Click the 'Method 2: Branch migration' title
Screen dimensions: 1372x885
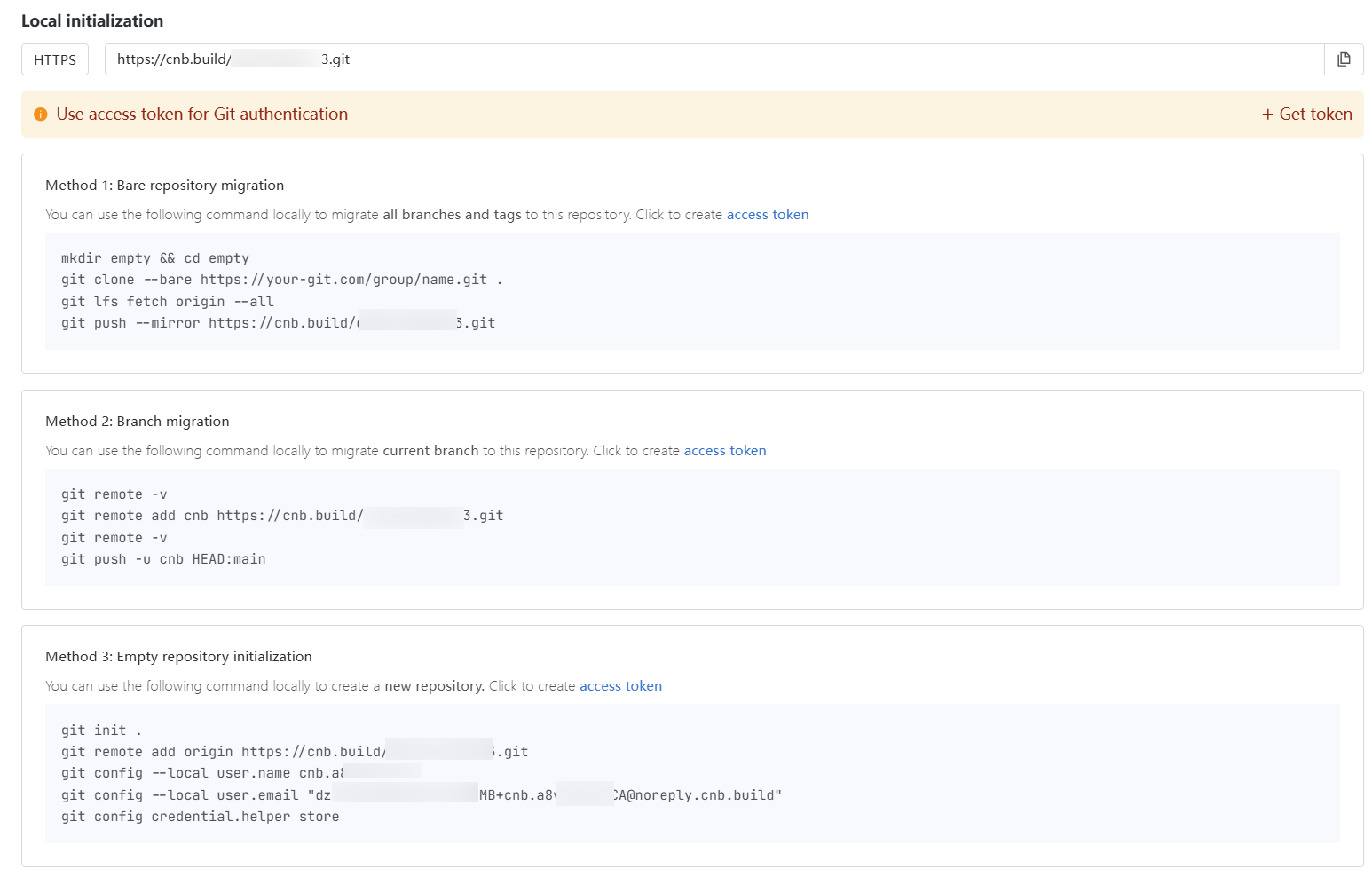coord(138,422)
